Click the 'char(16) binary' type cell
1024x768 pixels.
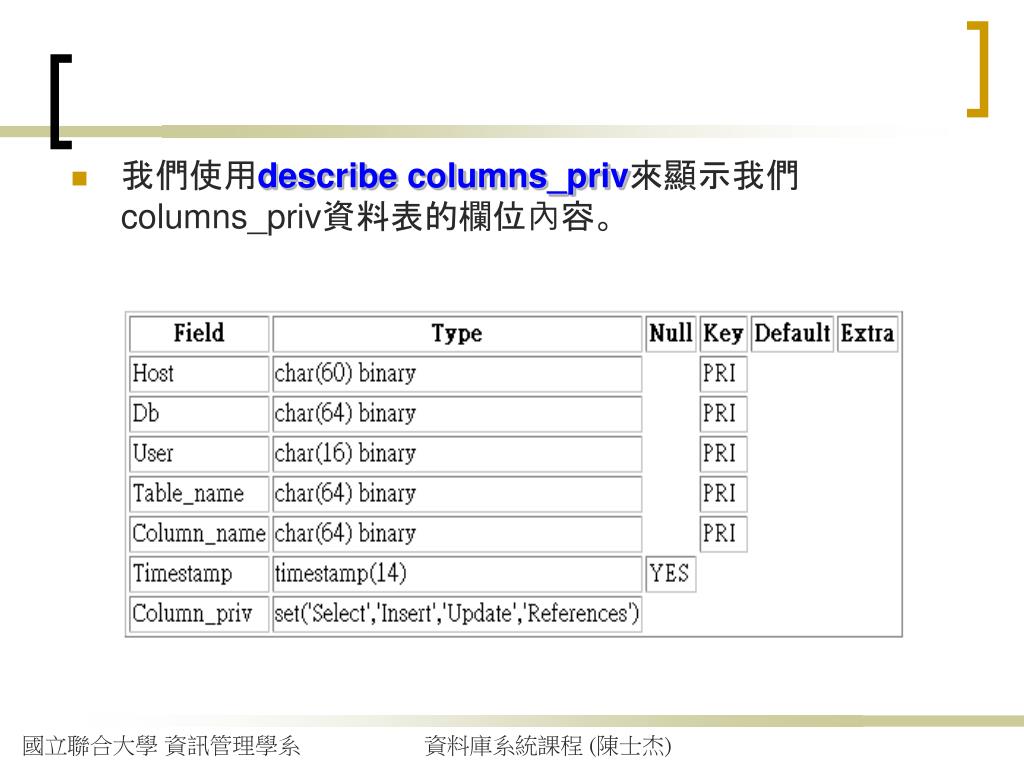(x=457, y=453)
